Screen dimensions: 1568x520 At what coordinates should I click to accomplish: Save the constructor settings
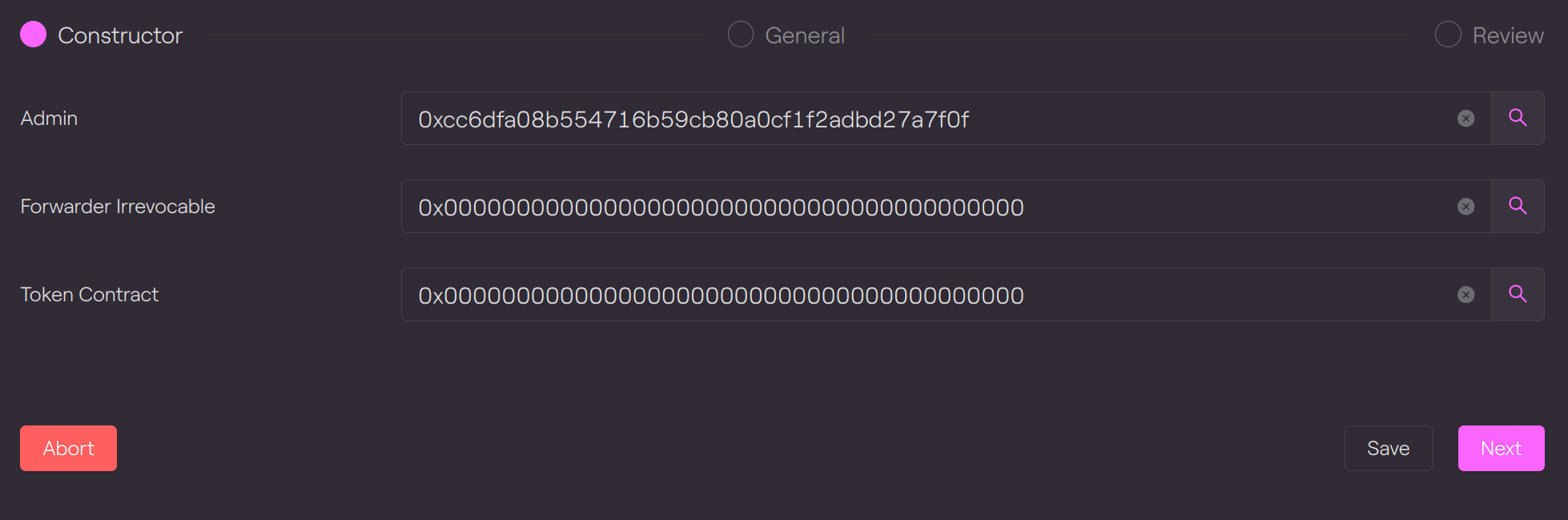pos(1388,448)
